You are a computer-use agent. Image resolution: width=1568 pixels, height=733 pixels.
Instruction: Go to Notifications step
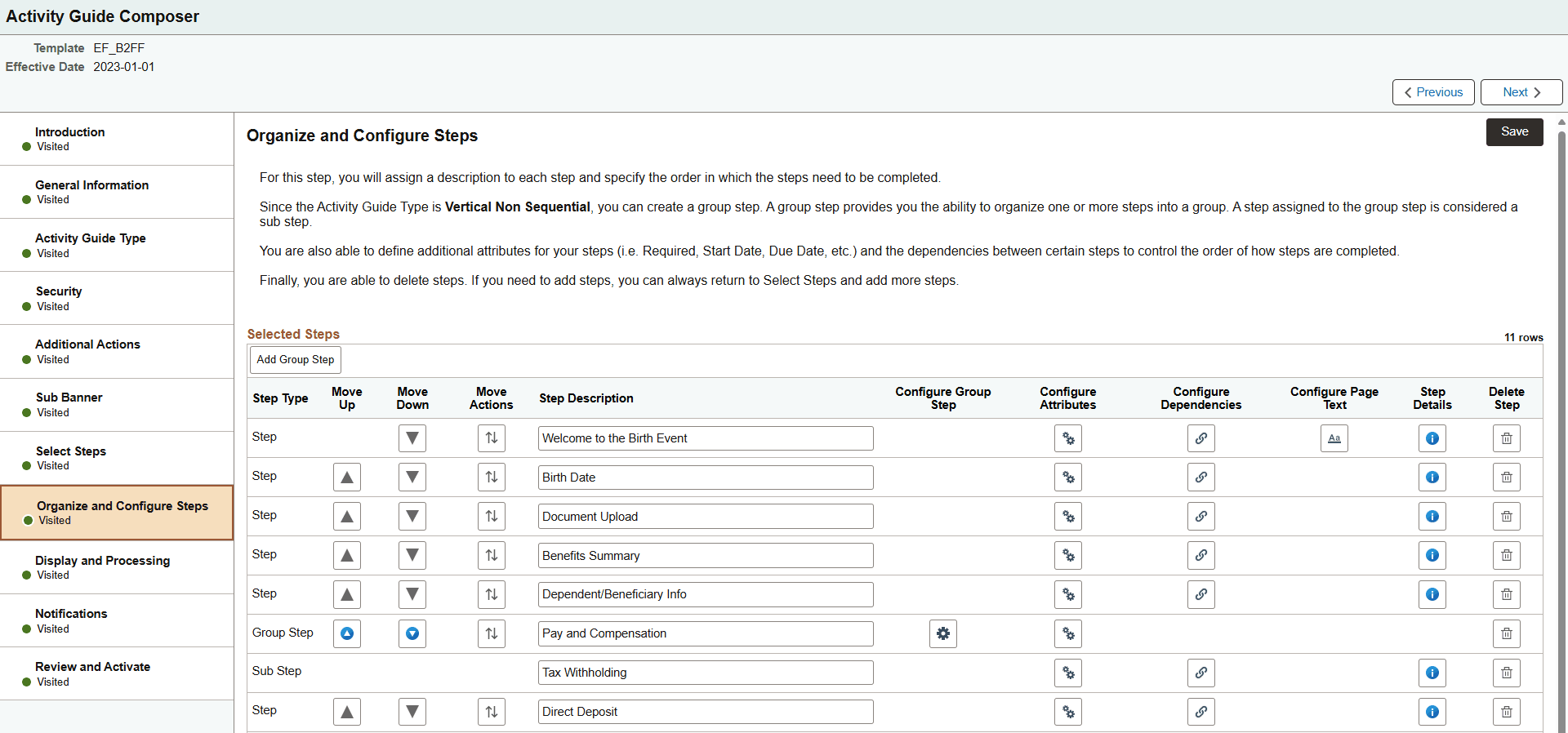coord(117,620)
